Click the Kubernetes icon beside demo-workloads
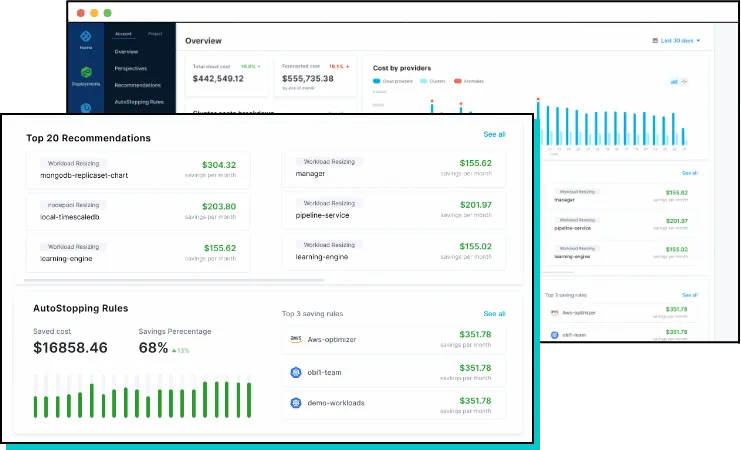This screenshot has height=450, width=741. click(x=296, y=403)
